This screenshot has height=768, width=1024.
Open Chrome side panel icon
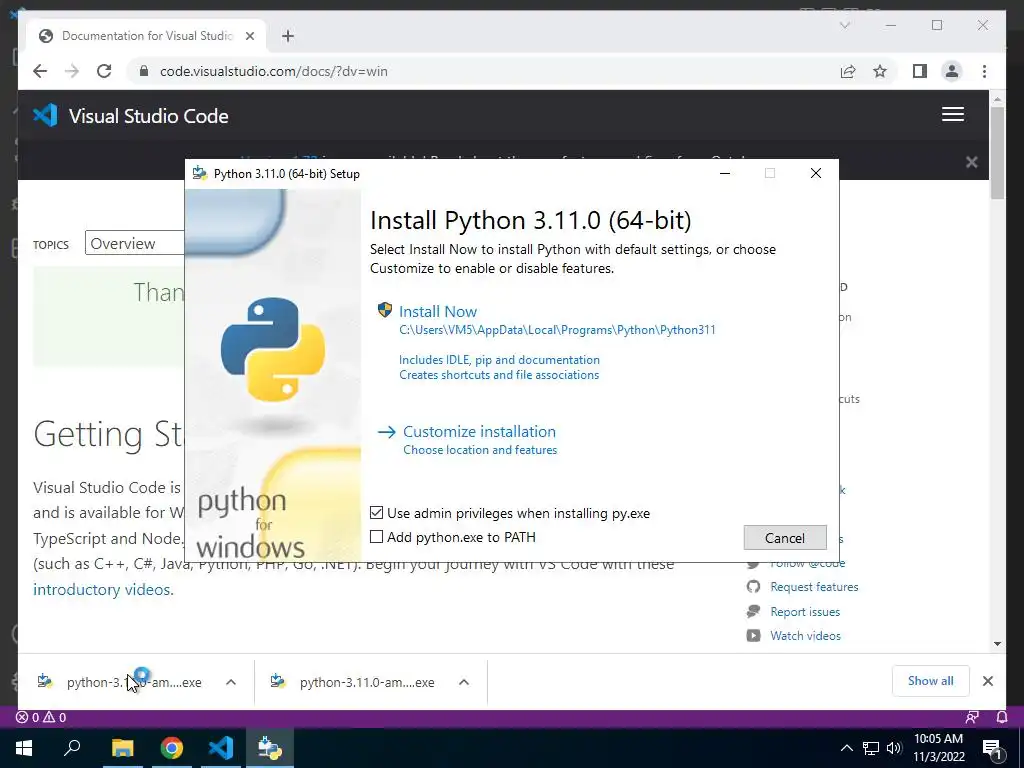(x=920, y=71)
